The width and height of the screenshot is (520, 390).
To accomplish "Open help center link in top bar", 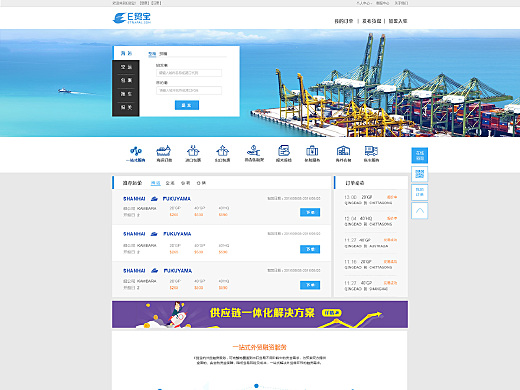I will pos(382,3).
